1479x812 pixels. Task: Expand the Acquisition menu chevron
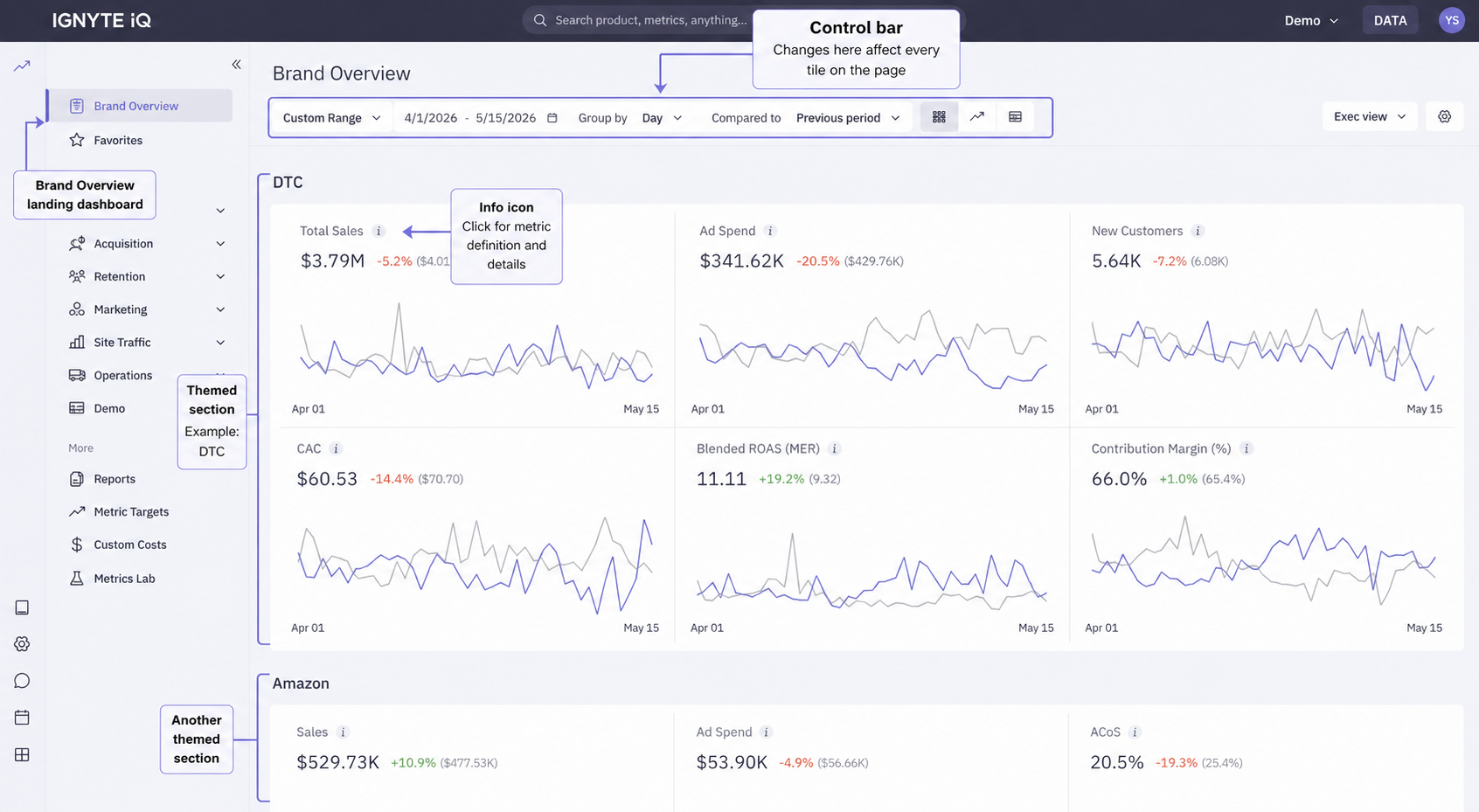[220, 244]
